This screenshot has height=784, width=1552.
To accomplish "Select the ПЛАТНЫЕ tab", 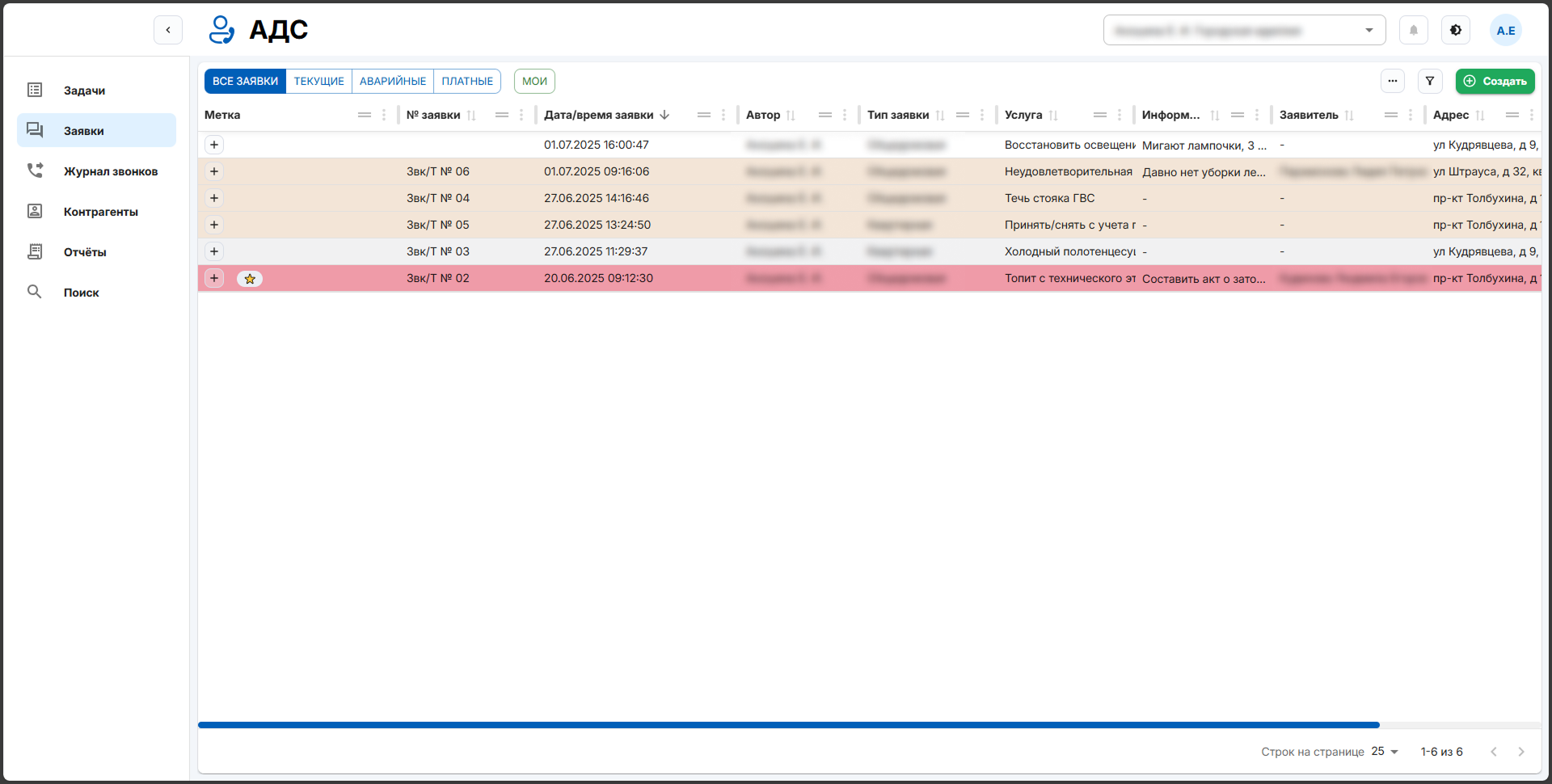I will coord(467,81).
